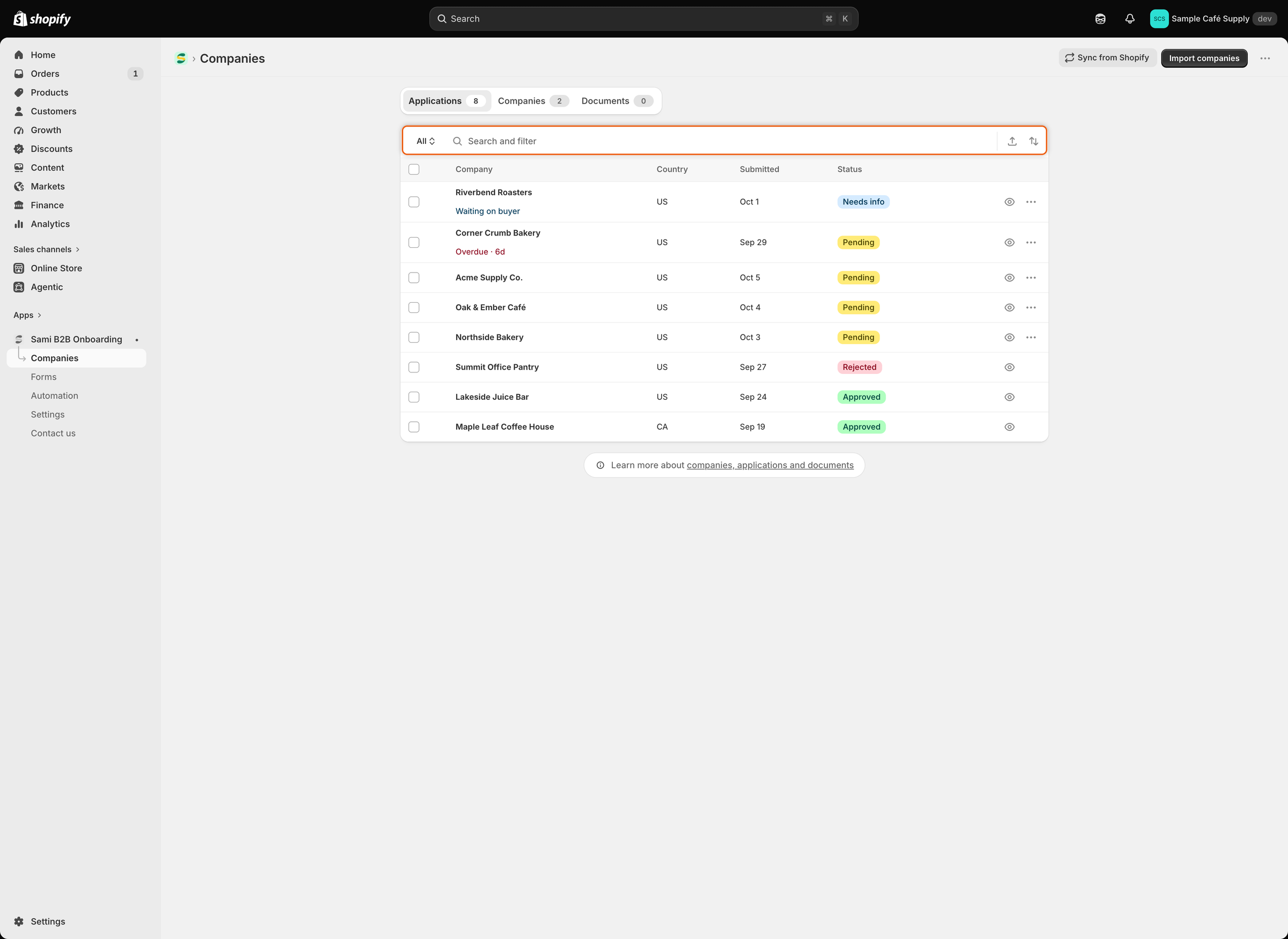Open the All view dropdown
The image size is (1288, 939).
click(x=426, y=141)
